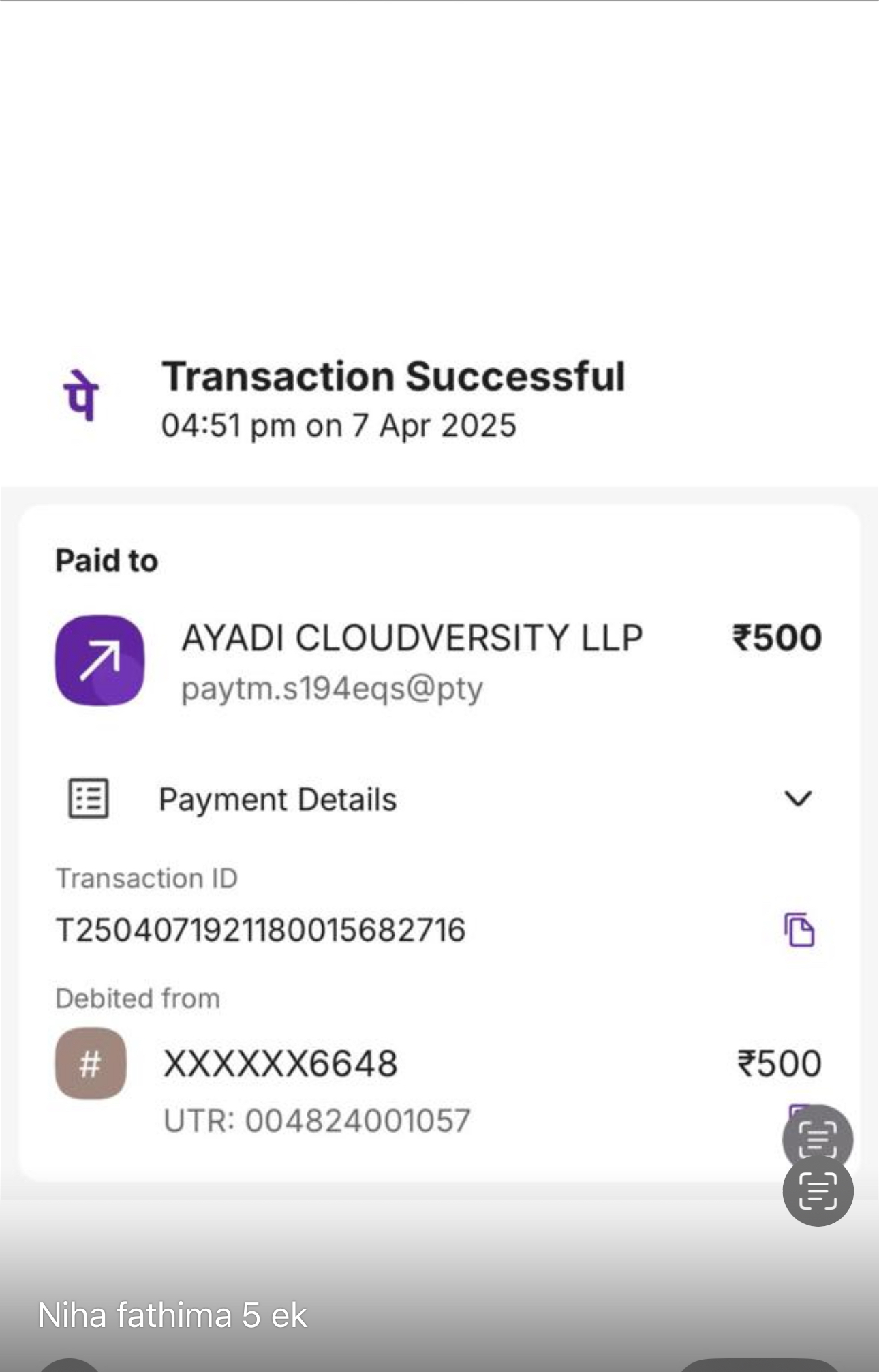879x1372 pixels.
Task: Select the transaction ID number text
Action: (x=260, y=930)
